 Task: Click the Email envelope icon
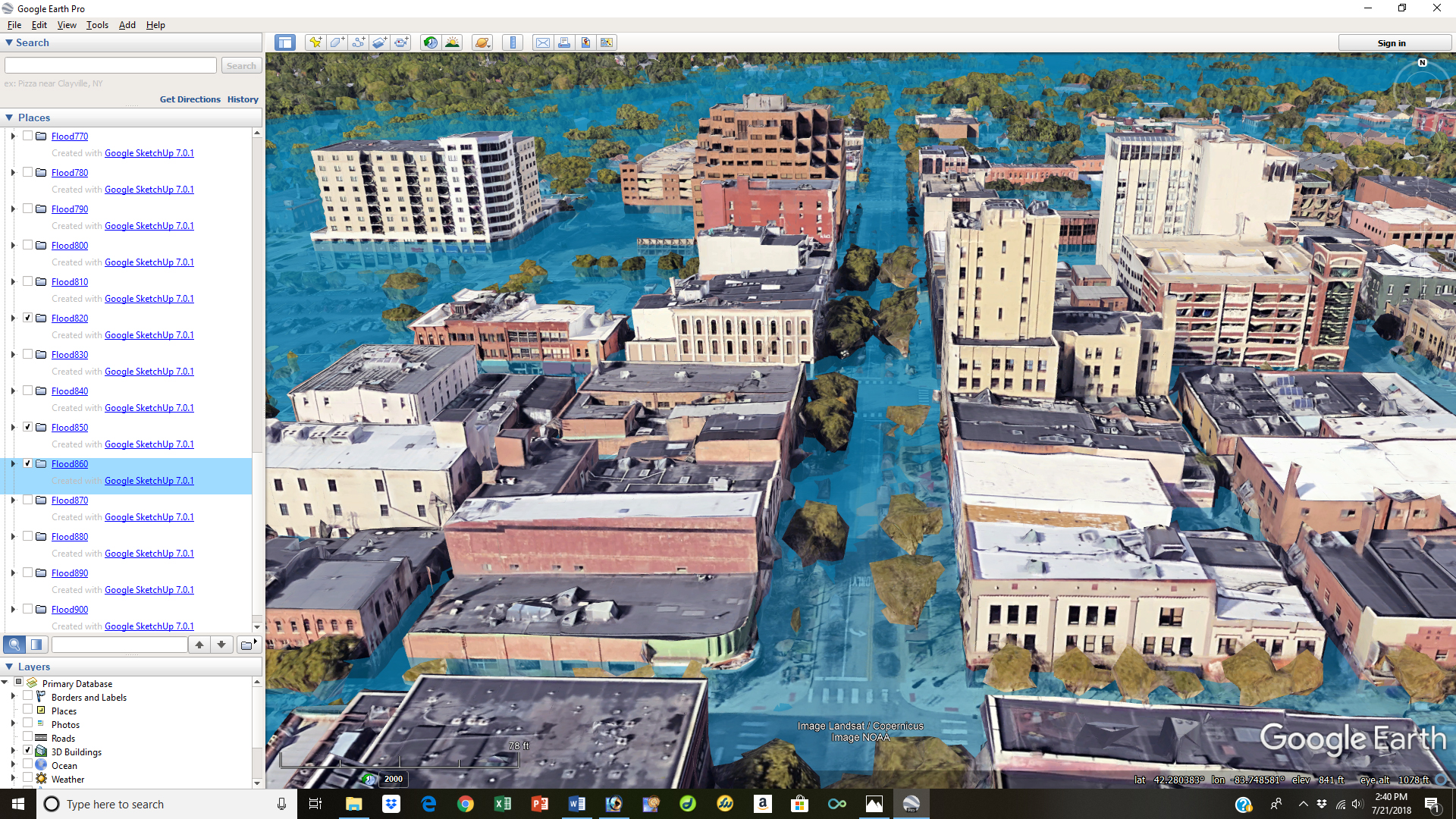543,43
